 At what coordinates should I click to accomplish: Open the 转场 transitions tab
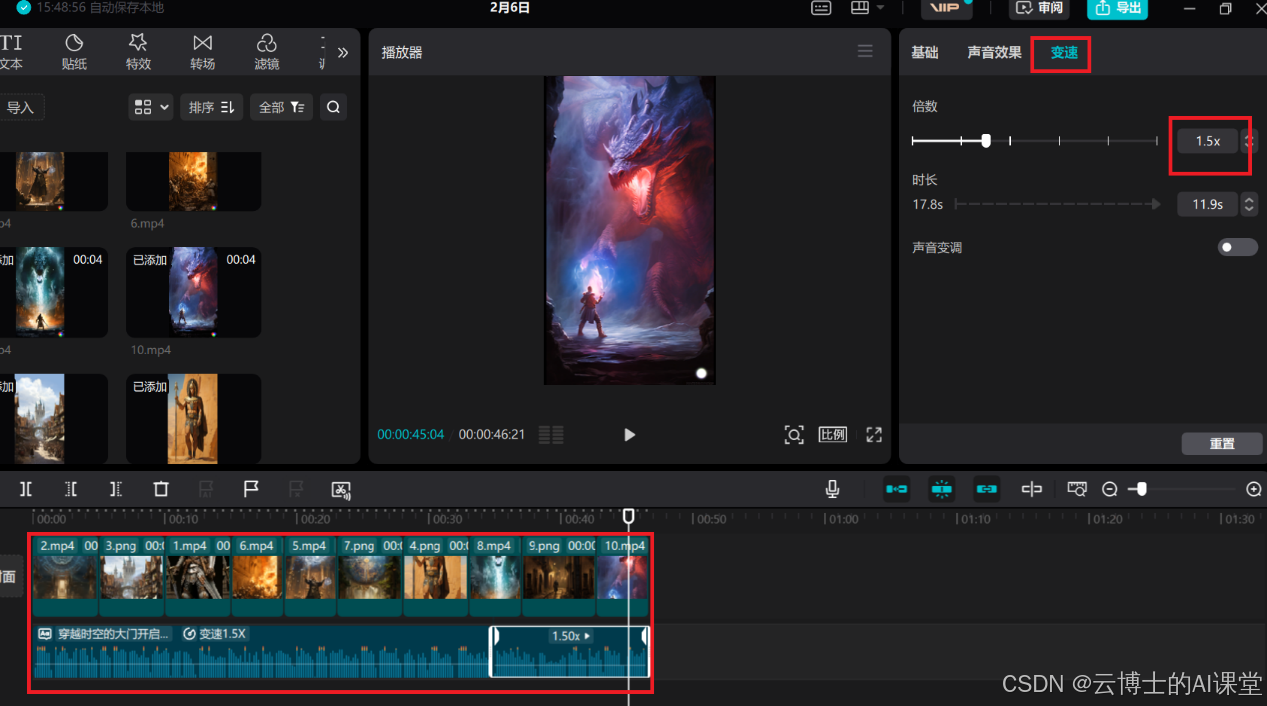203,52
